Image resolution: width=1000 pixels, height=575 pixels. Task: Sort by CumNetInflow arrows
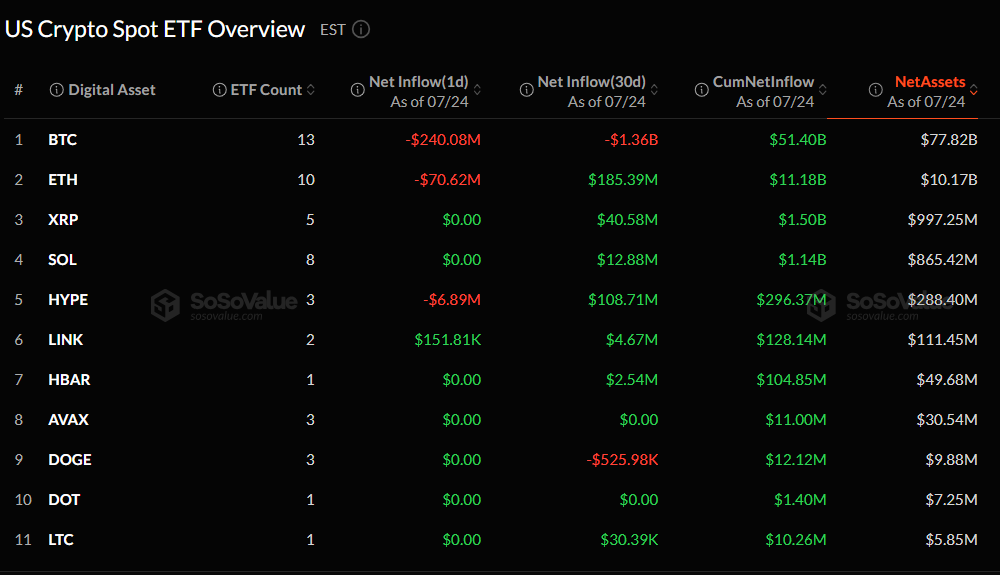point(823,90)
